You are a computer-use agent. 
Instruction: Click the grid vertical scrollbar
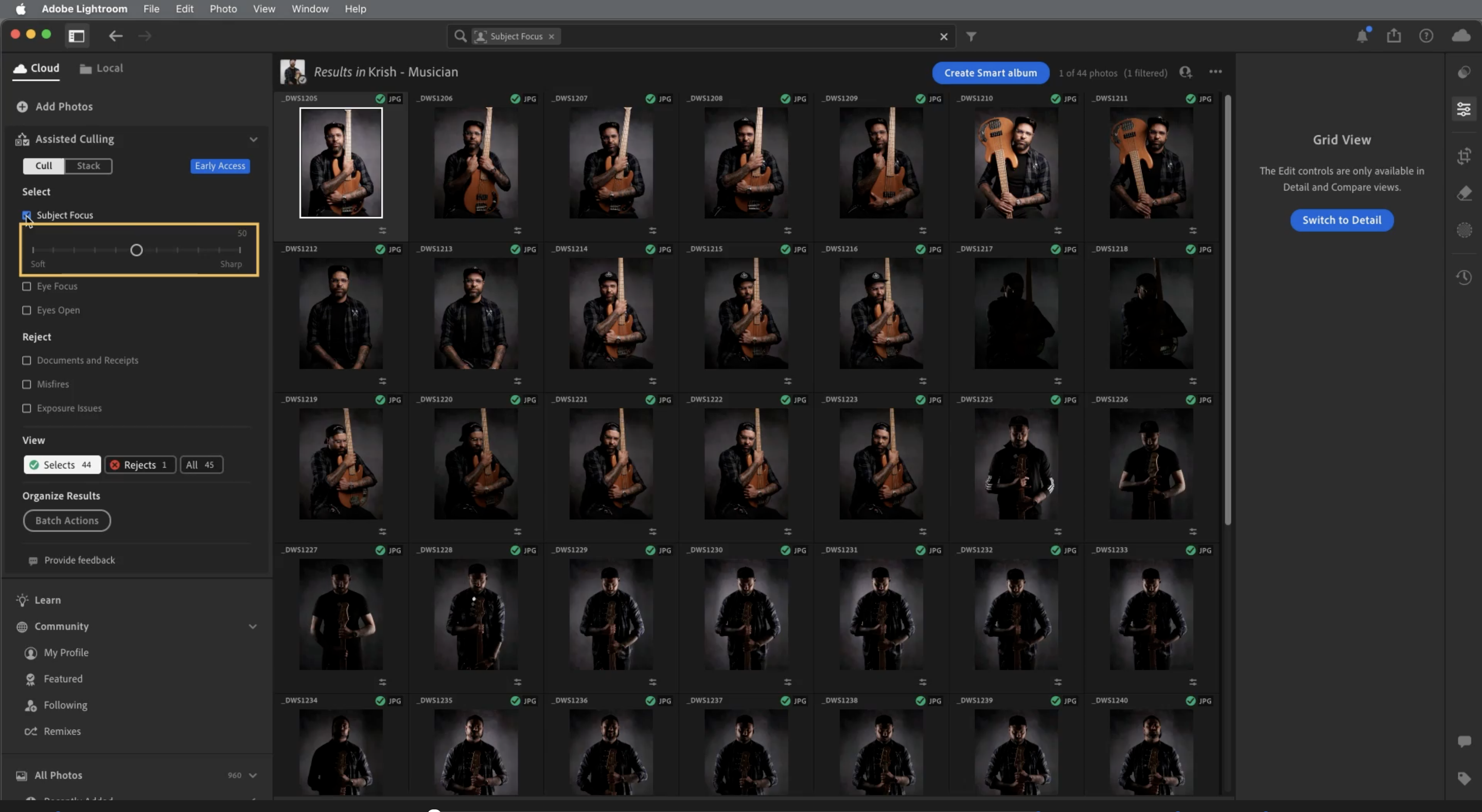pos(1228,311)
